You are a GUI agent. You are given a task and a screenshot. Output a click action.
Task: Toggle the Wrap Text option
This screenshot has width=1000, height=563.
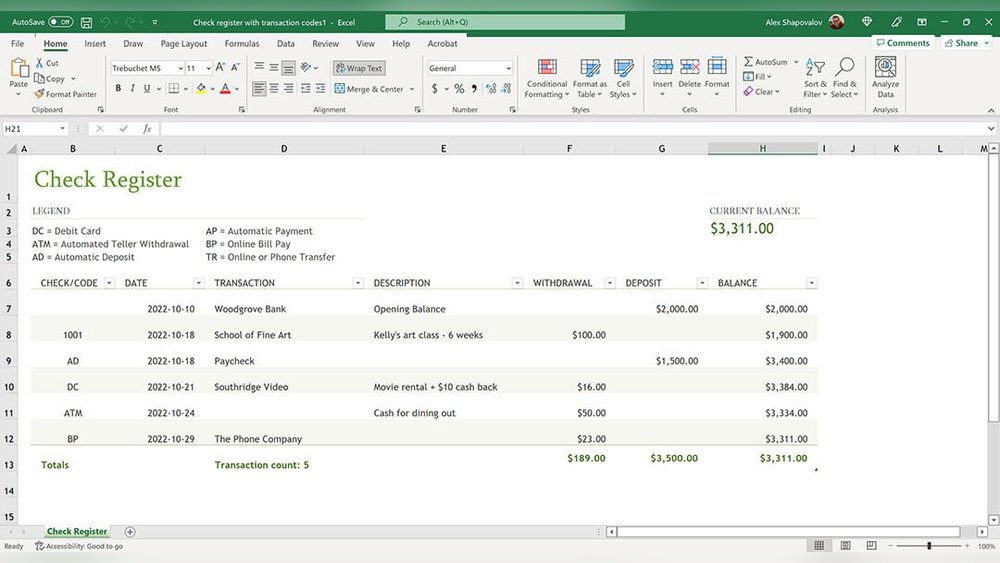tap(358, 68)
